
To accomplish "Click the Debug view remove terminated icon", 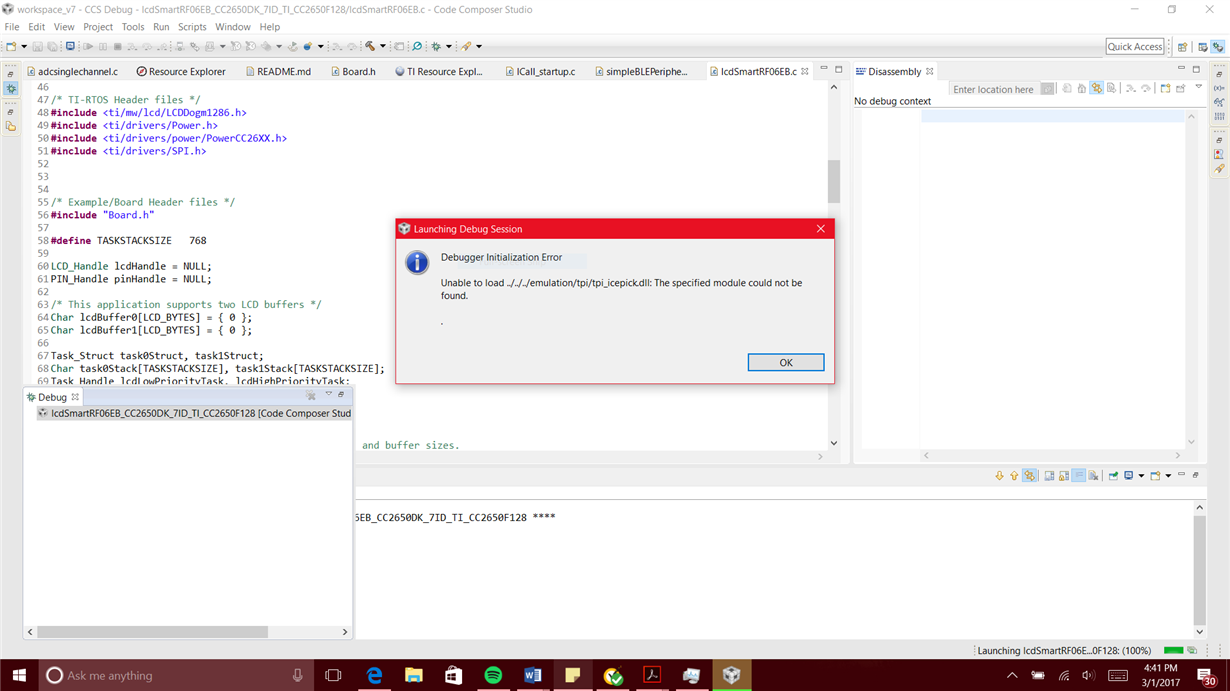I will point(311,396).
